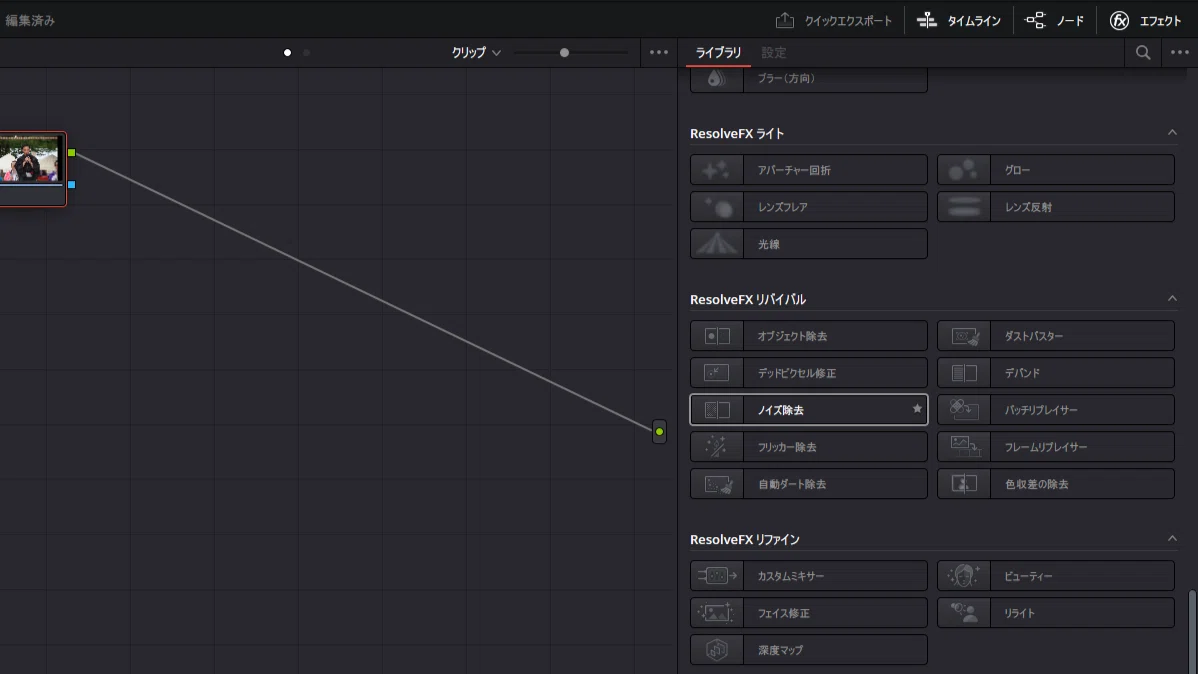
Task: Switch to the Library (ライブラリ) tab
Action: [x=718, y=53]
